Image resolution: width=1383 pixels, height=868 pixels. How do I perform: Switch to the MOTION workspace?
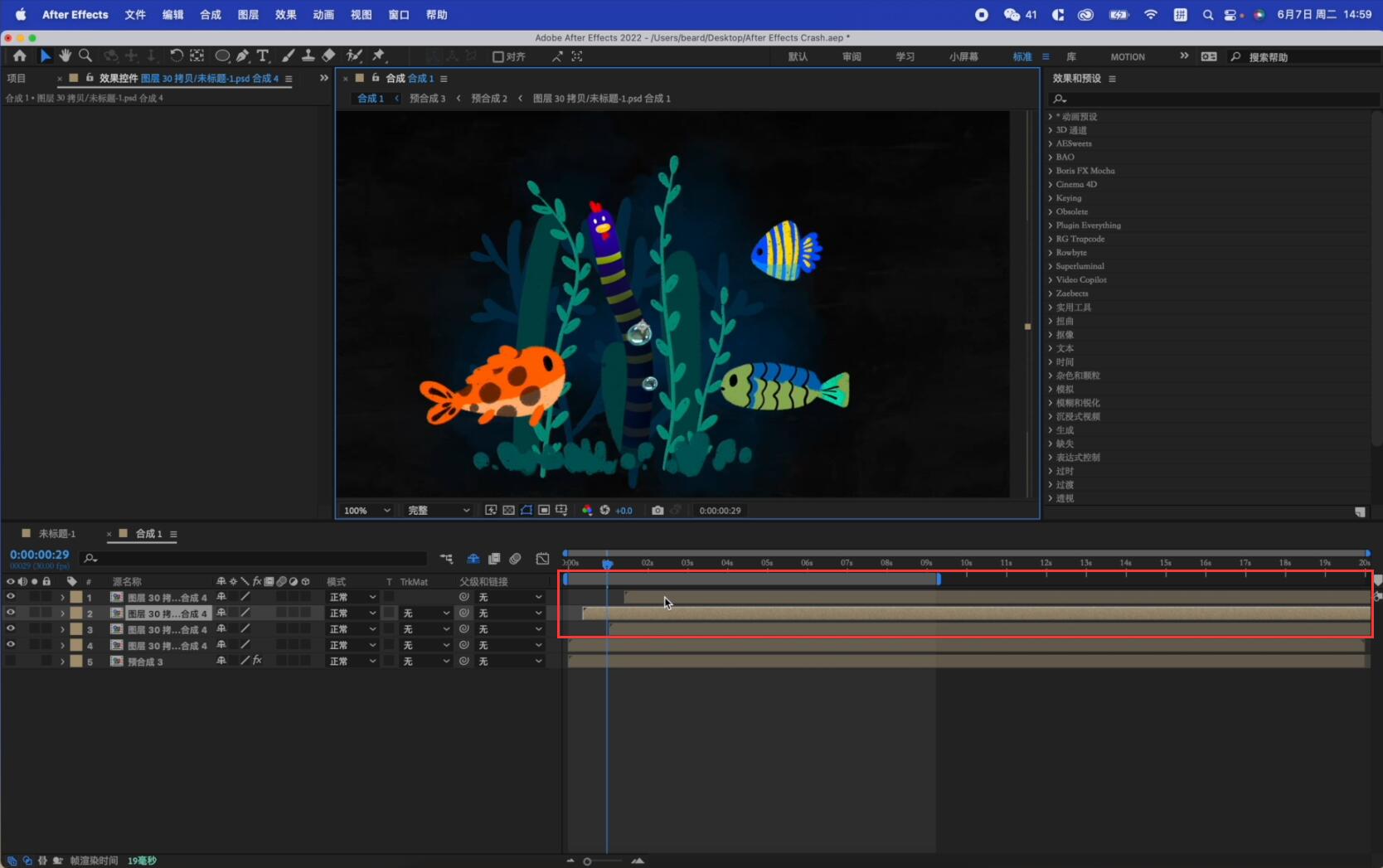(x=1128, y=56)
